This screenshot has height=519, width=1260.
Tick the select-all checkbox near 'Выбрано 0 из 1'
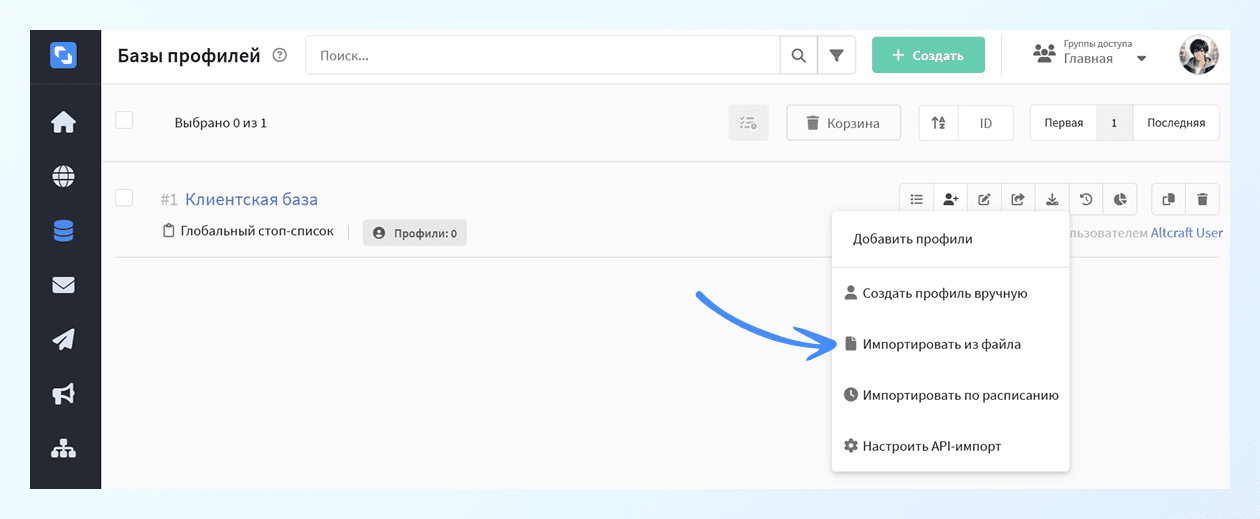point(124,121)
